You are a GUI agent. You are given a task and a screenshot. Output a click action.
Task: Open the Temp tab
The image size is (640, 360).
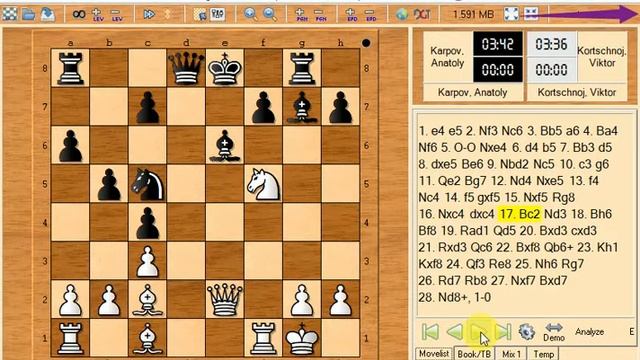point(544,354)
